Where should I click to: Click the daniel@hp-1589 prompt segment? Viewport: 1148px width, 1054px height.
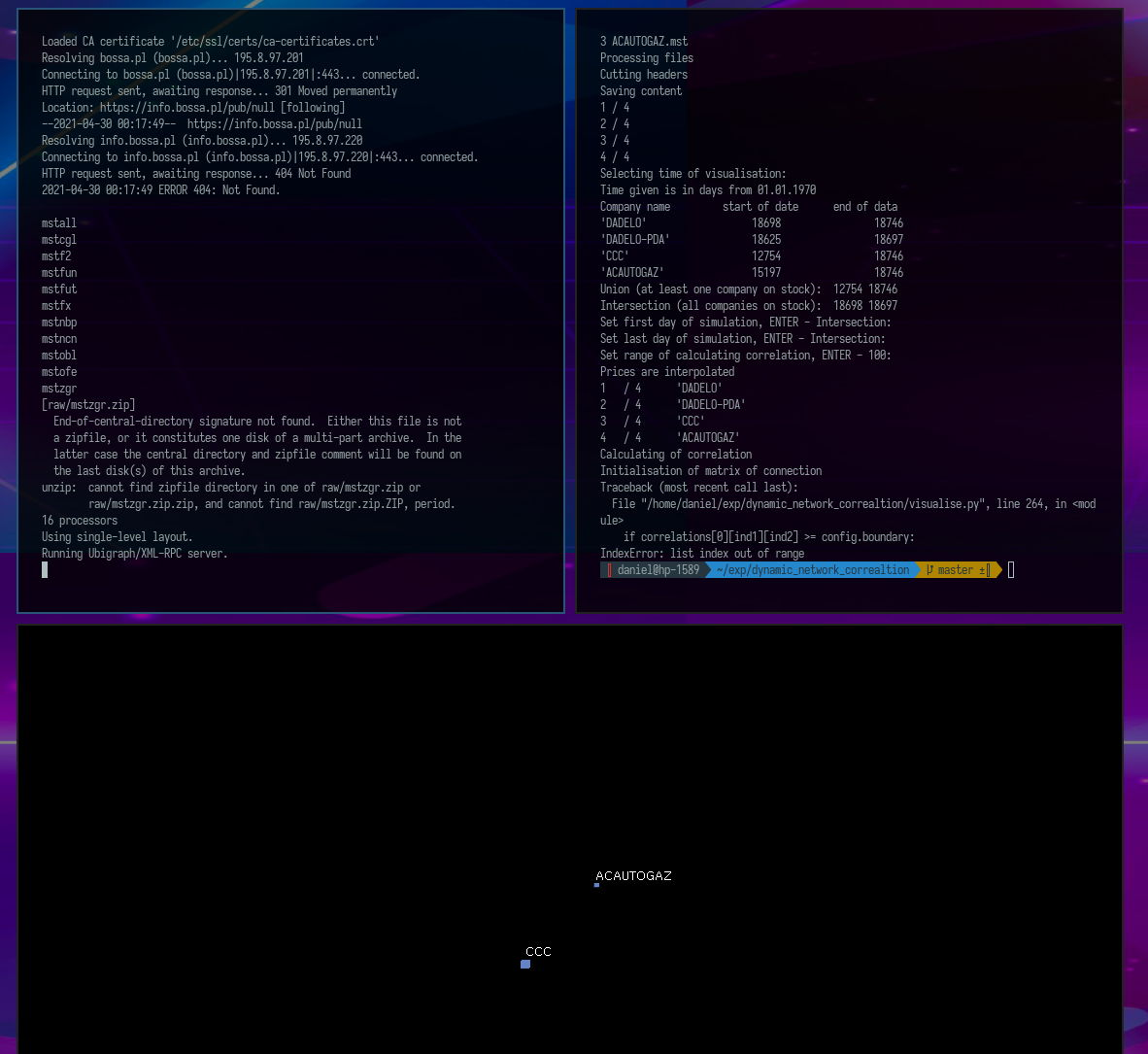point(658,570)
